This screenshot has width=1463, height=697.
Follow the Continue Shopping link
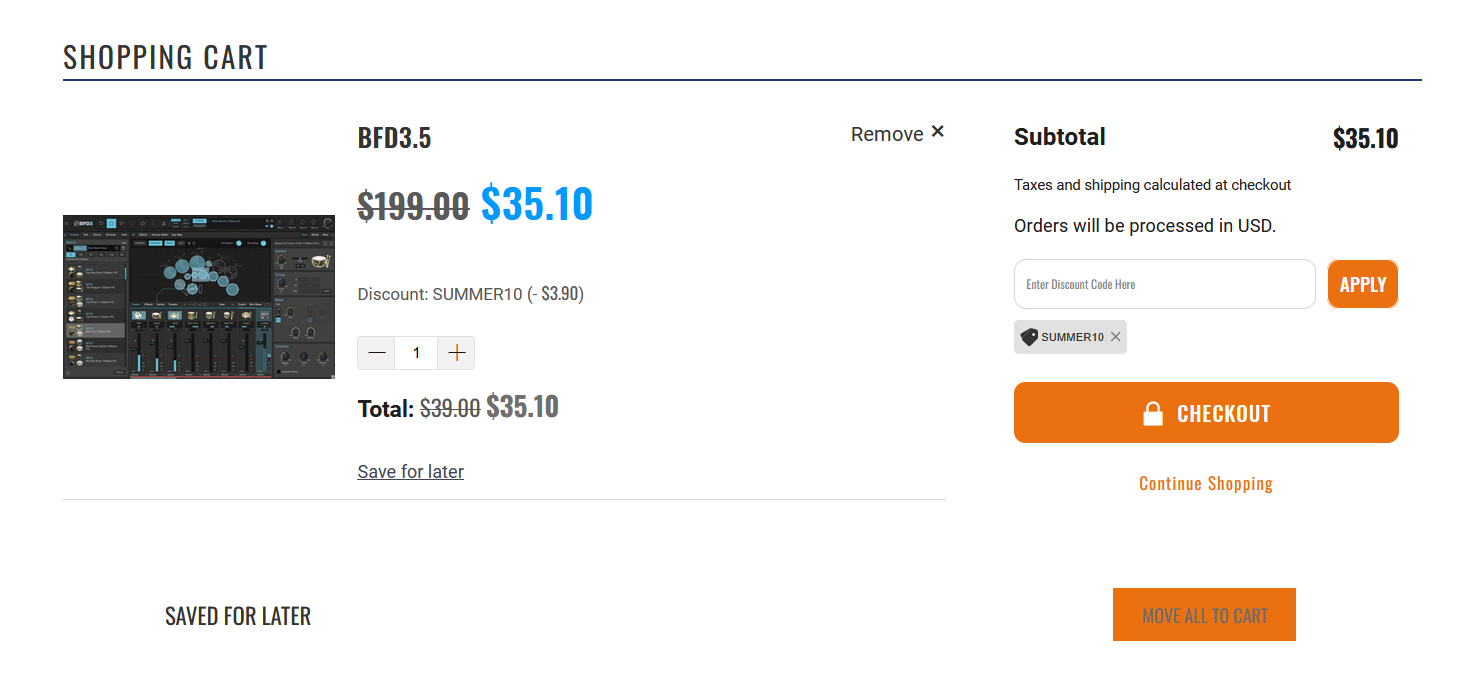coord(1206,484)
